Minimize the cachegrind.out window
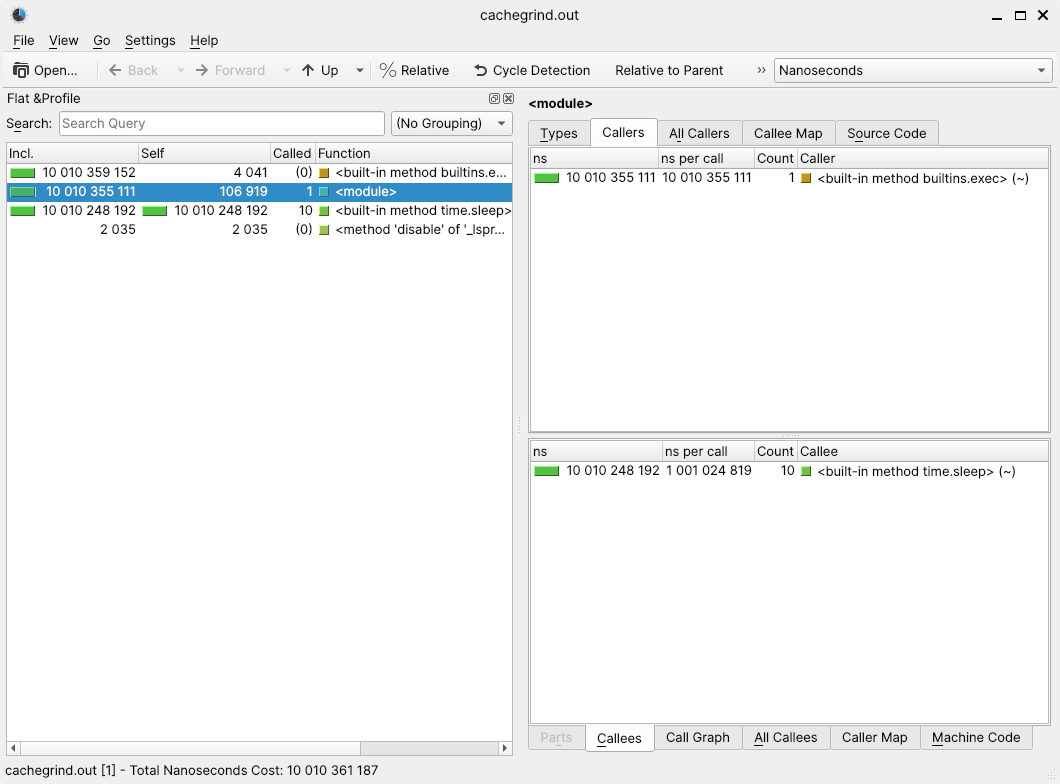 click(996, 16)
